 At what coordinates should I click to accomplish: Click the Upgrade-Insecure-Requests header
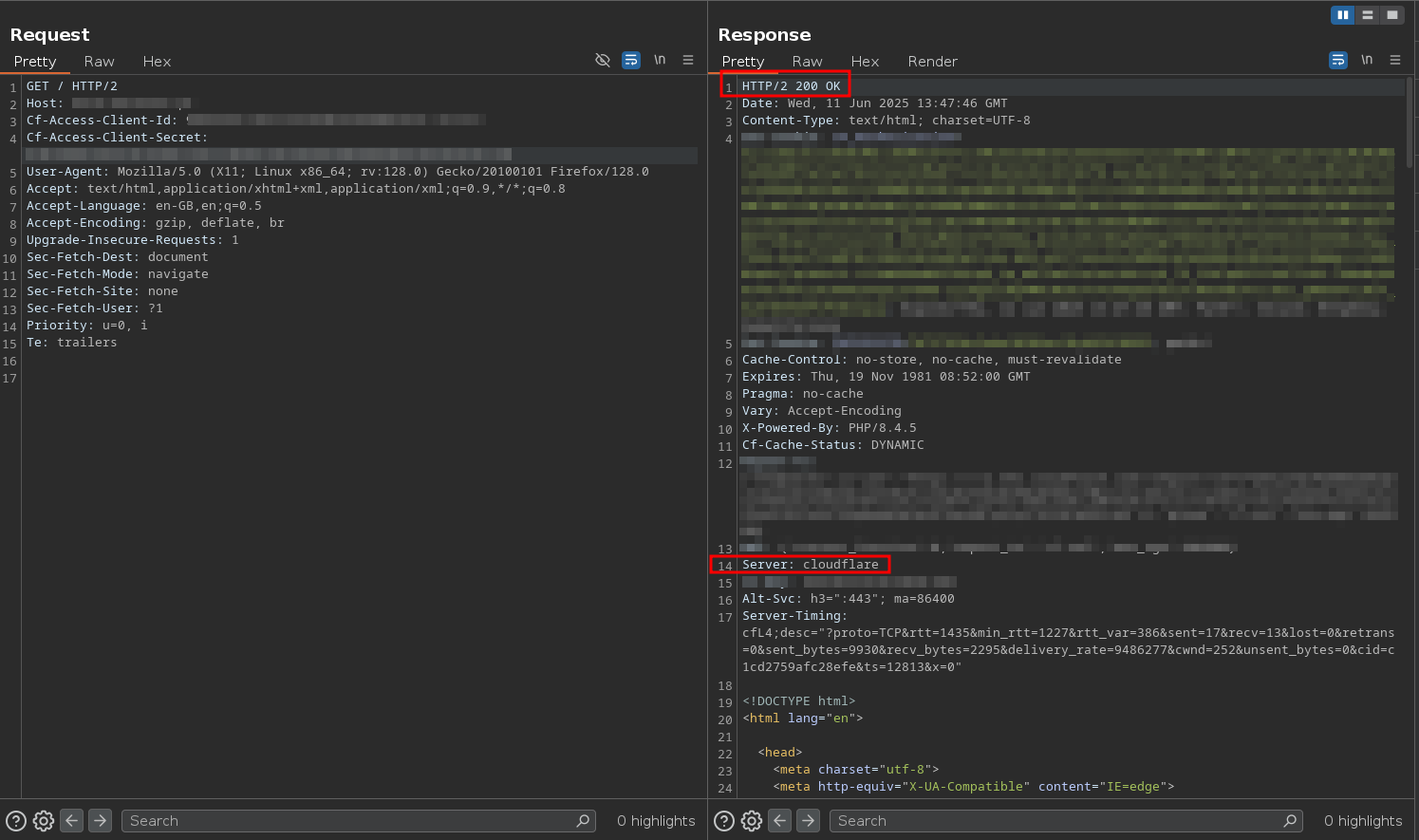tap(133, 240)
